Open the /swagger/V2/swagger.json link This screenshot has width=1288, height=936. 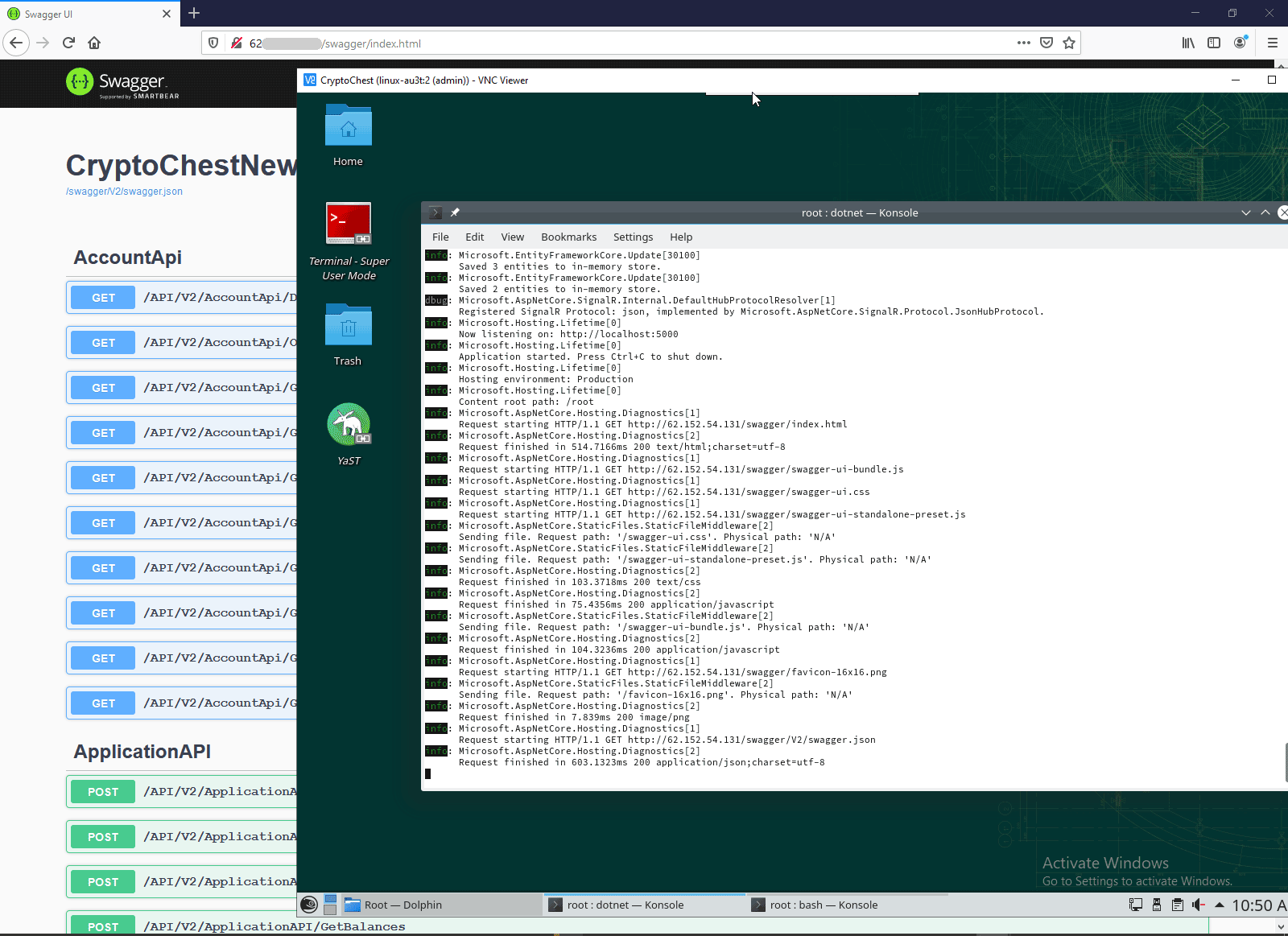tap(124, 192)
